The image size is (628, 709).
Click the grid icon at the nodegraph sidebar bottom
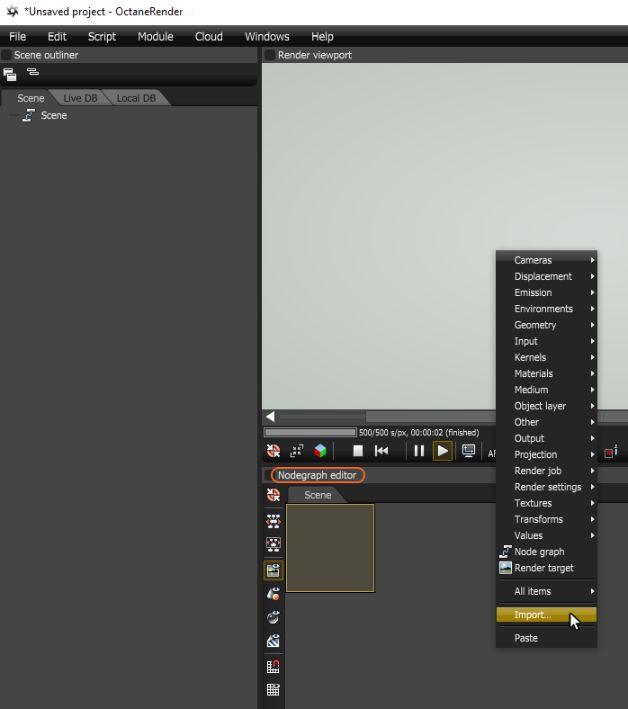point(273,689)
